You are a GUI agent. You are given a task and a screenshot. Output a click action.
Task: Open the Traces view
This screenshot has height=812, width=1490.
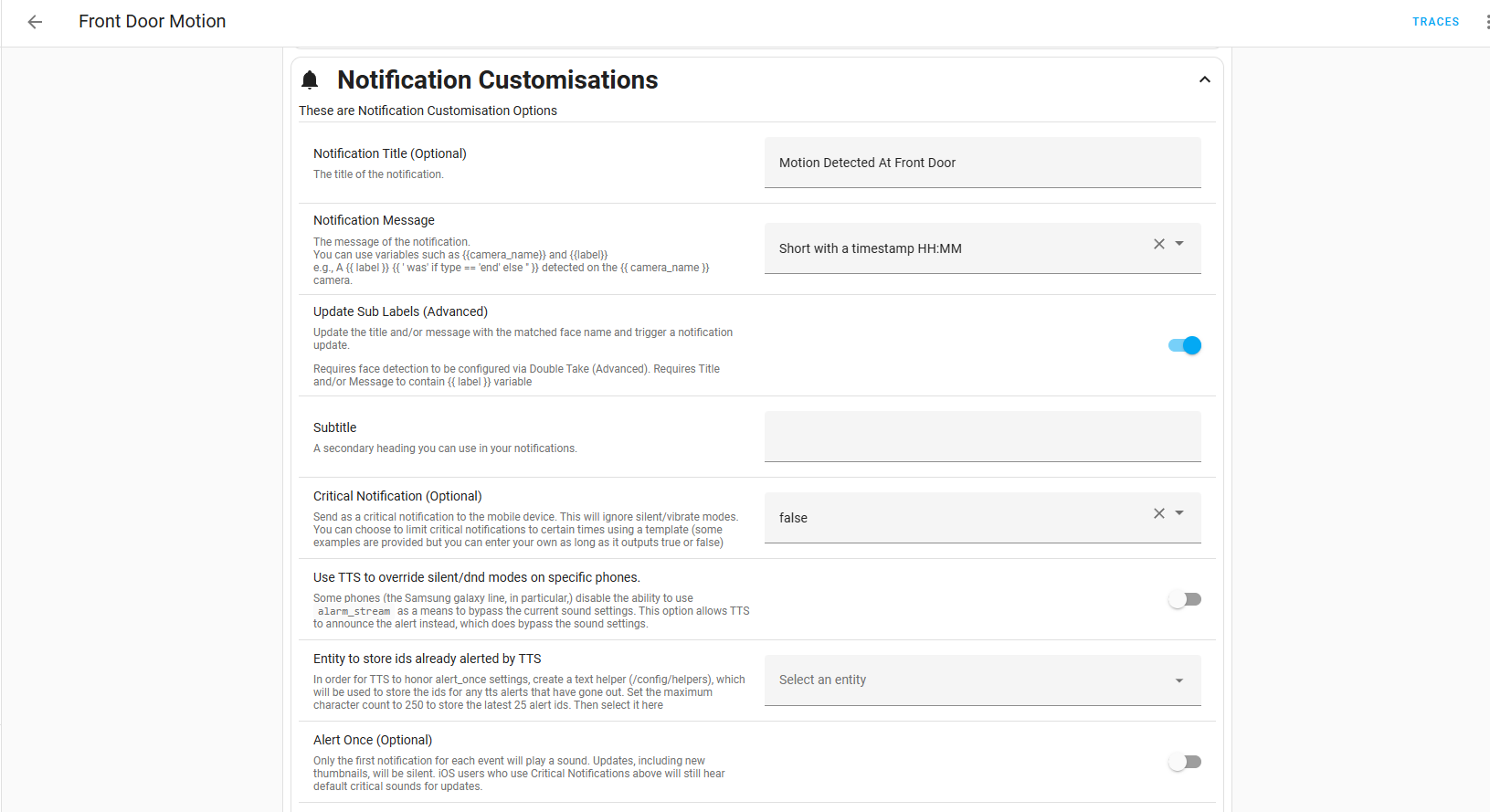(x=1435, y=22)
